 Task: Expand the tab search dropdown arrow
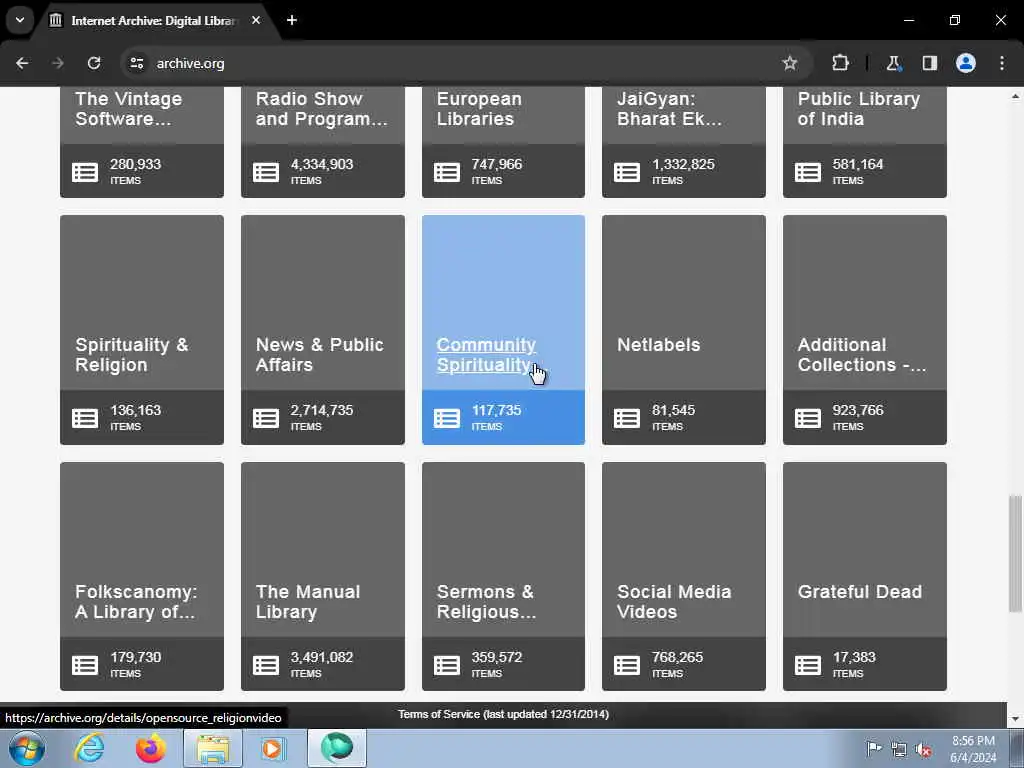(x=20, y=20)
